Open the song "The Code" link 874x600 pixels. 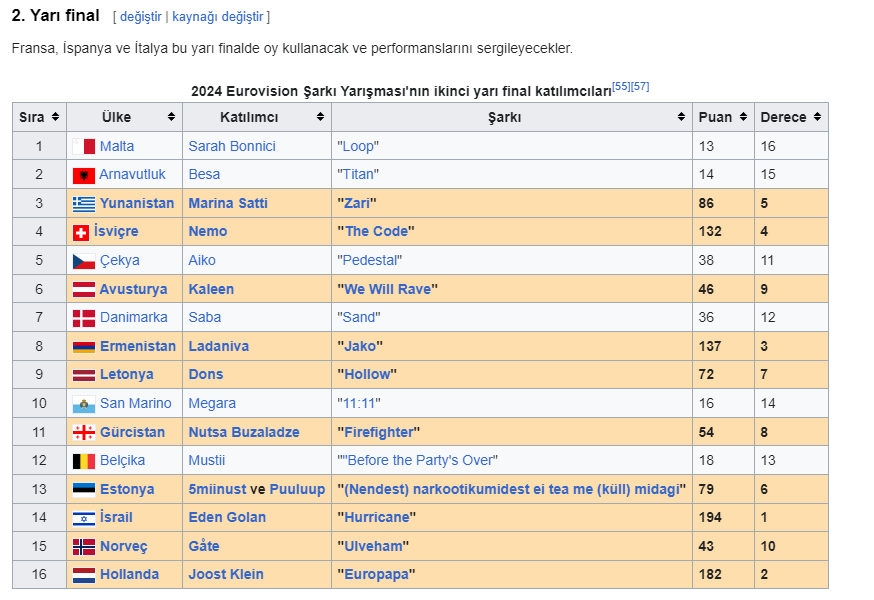[x=374, y=232]
